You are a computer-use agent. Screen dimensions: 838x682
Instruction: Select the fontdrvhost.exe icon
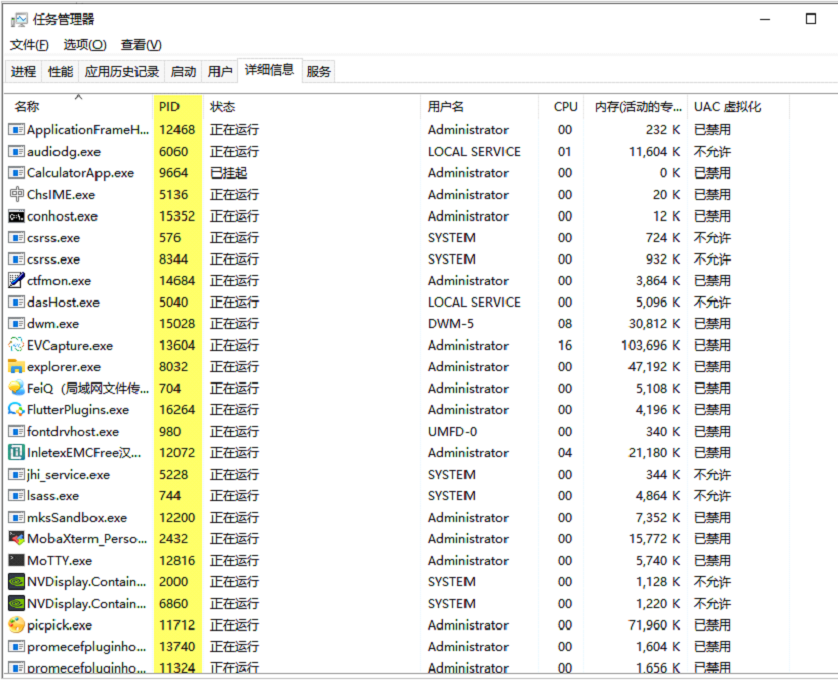click(x=17, y=431)
